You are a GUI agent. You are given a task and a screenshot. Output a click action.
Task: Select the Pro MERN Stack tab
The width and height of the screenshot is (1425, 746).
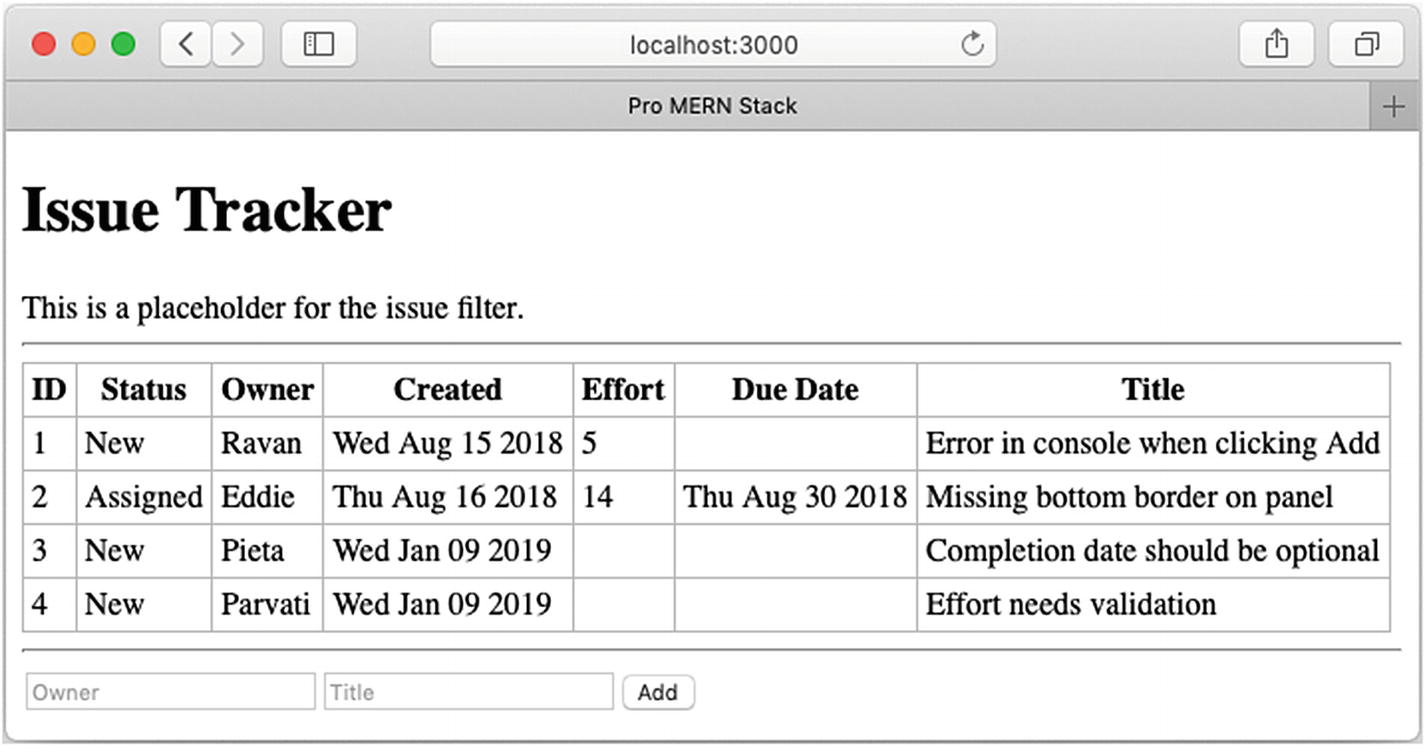click(x=712, y=106)
